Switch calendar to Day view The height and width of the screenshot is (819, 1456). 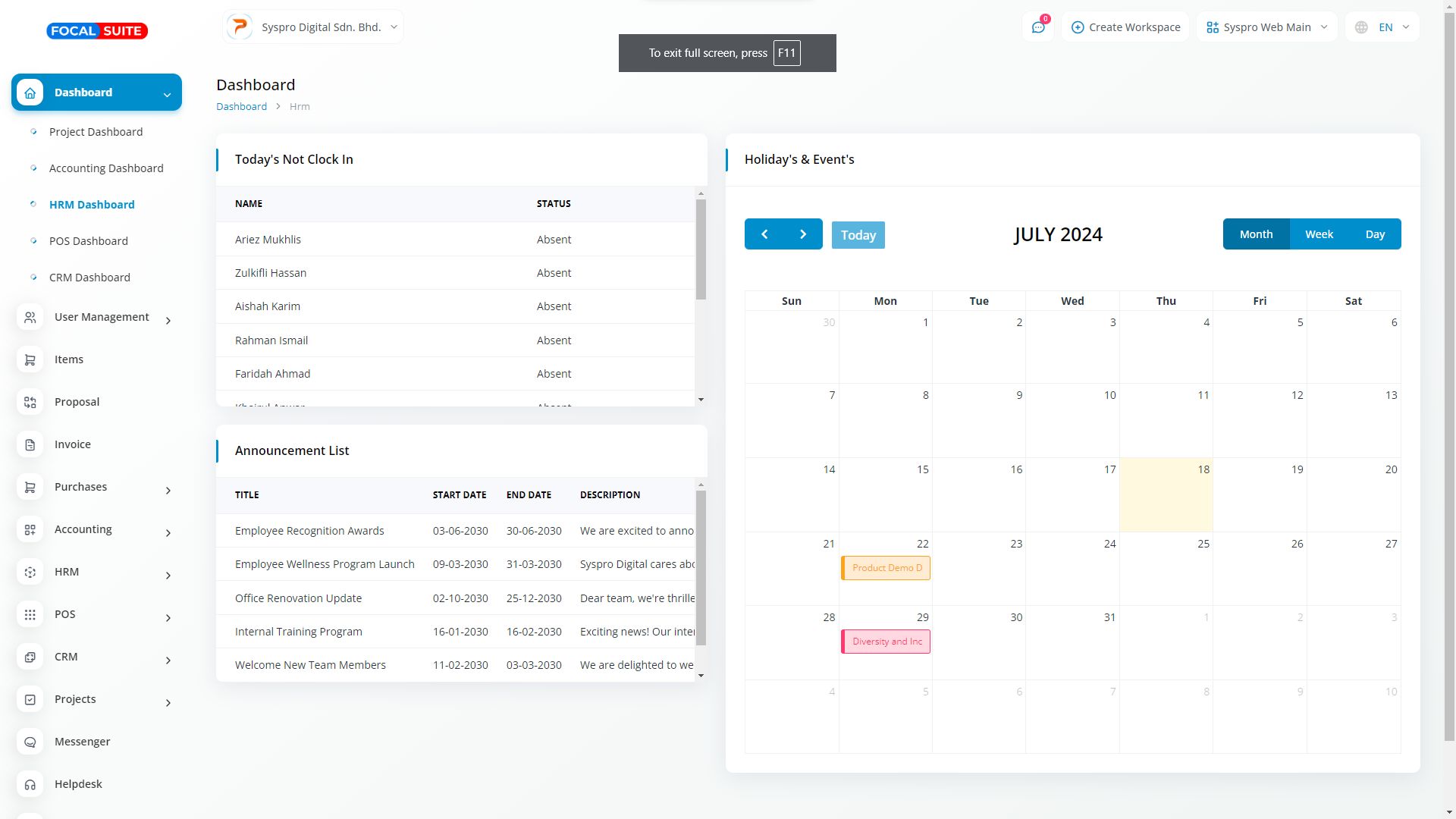1375,234
